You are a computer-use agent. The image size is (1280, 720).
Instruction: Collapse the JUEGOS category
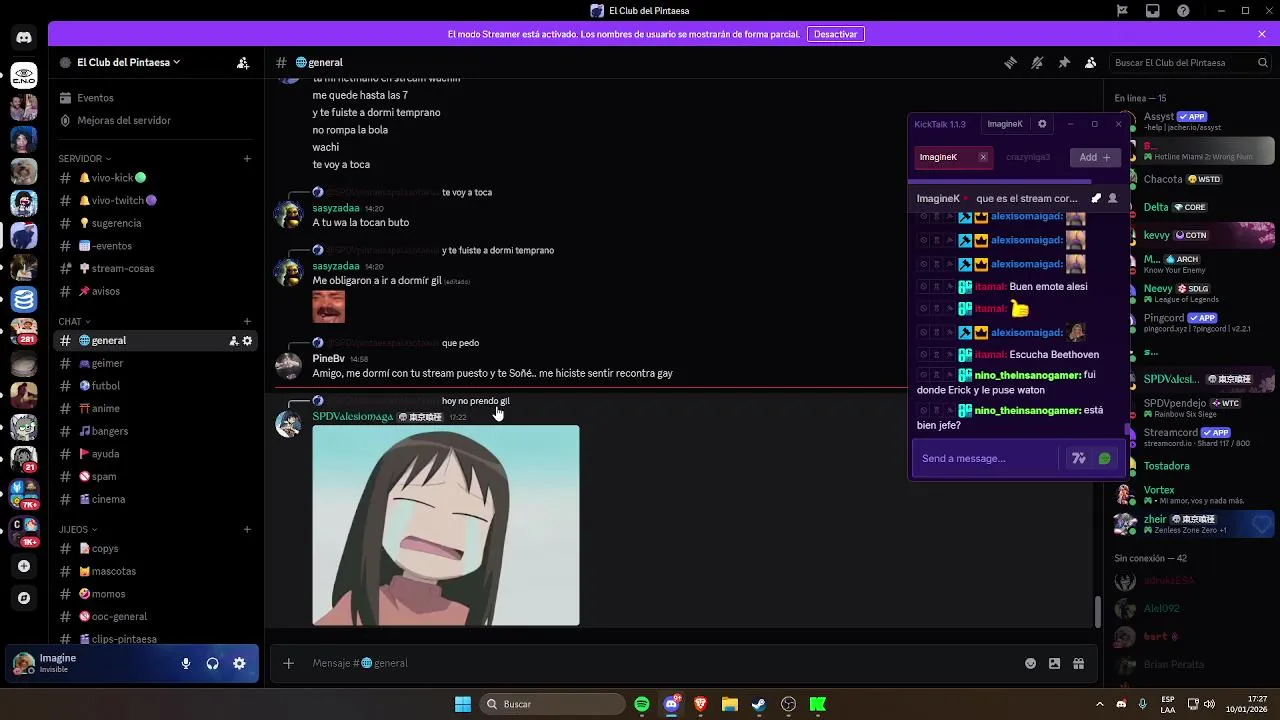(78, 529)
